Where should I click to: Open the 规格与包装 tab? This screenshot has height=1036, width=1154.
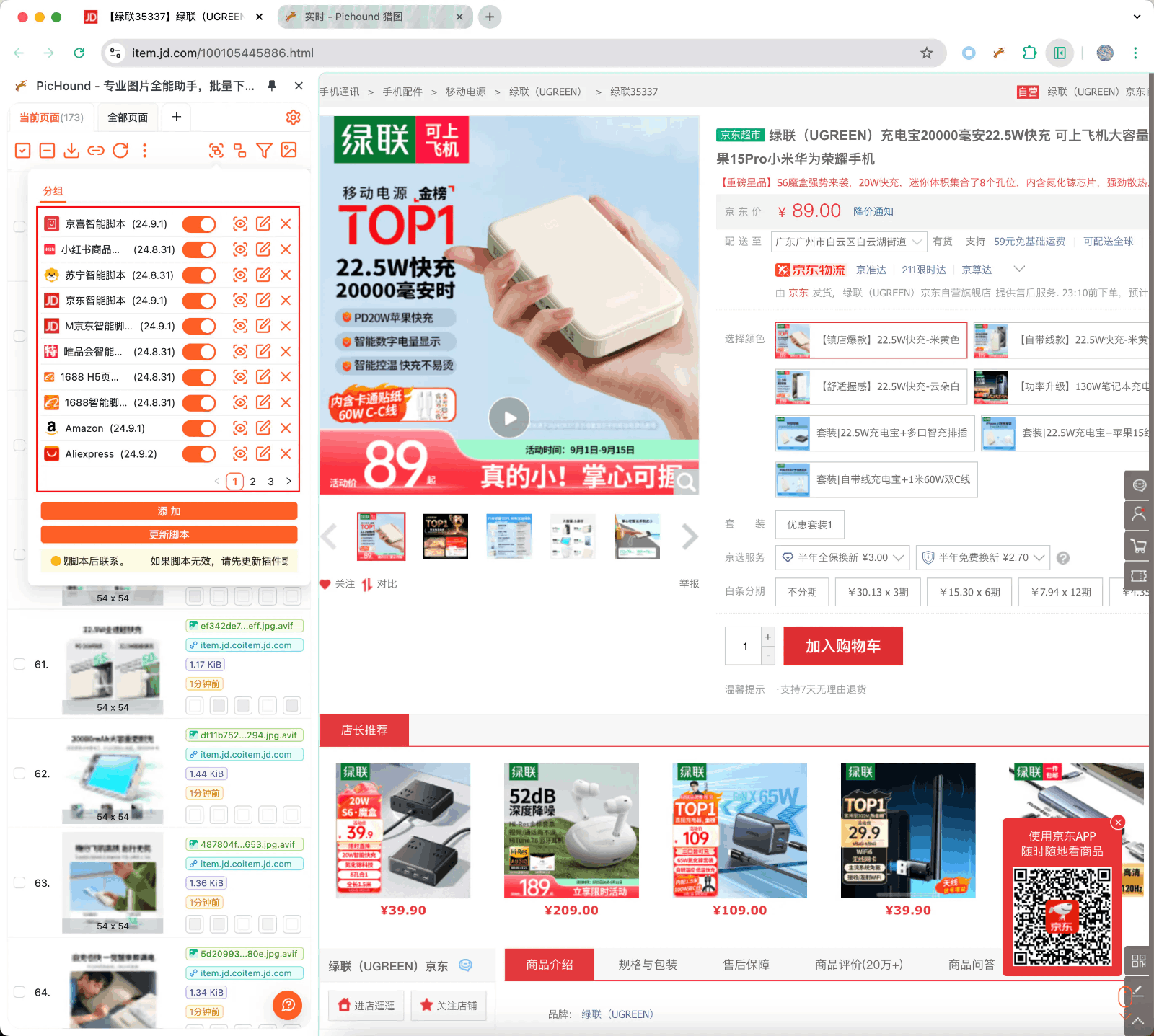pos(648,965)
